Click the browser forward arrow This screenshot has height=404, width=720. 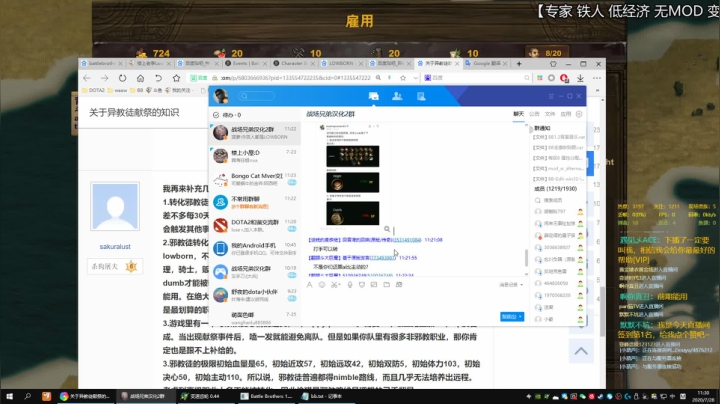pyautogui.click(x=104, y=78)
